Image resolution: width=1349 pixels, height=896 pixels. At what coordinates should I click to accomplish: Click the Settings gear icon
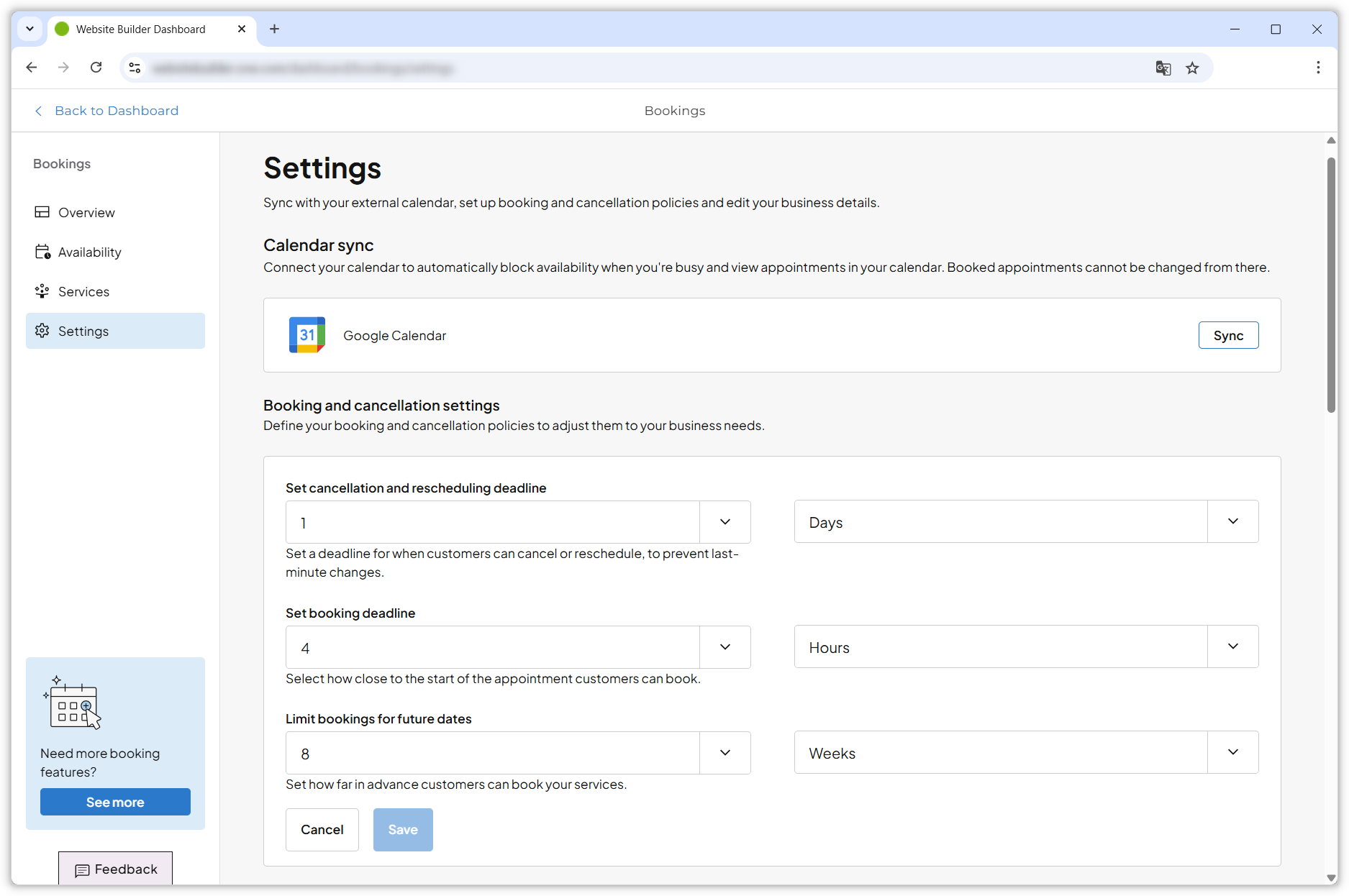tap(42, 331)
